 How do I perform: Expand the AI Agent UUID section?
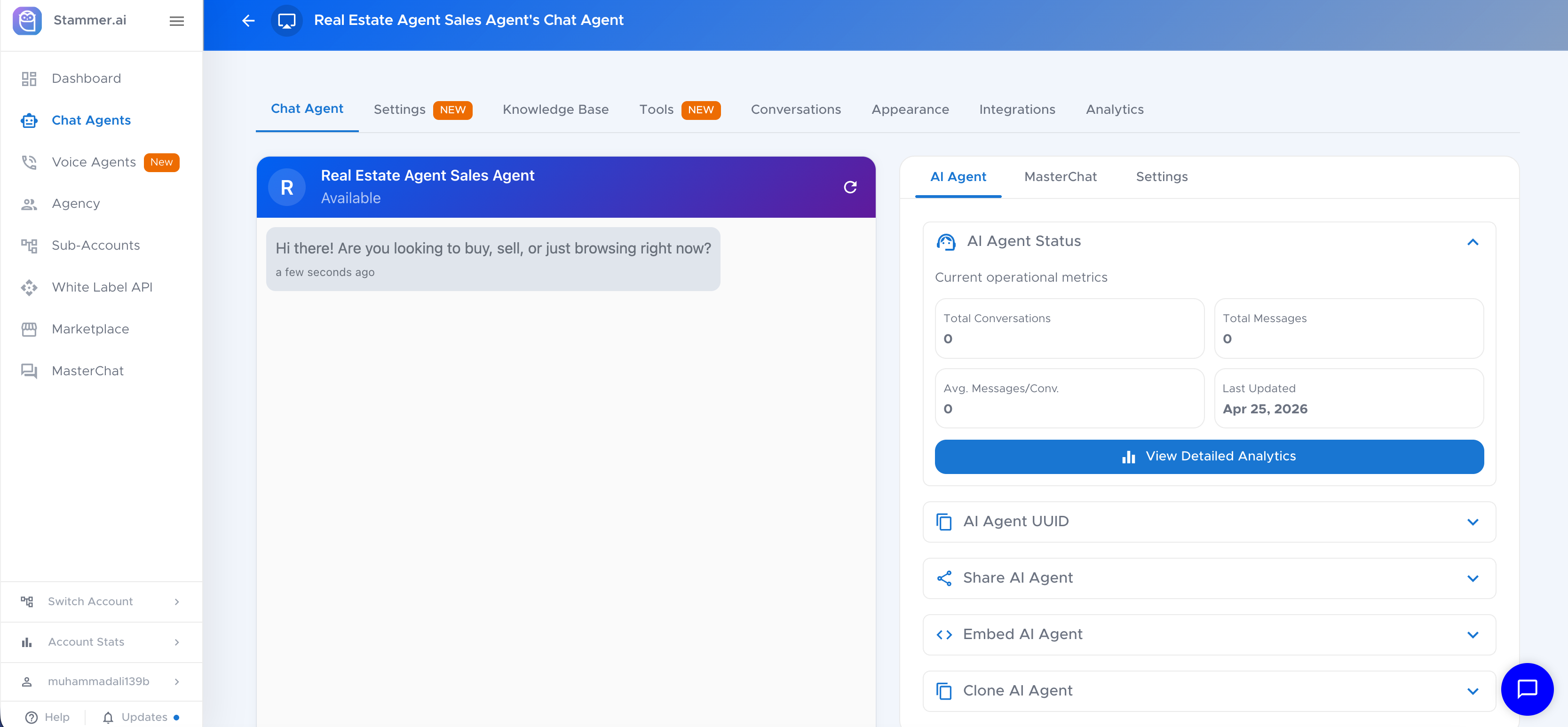point(1472,522)
